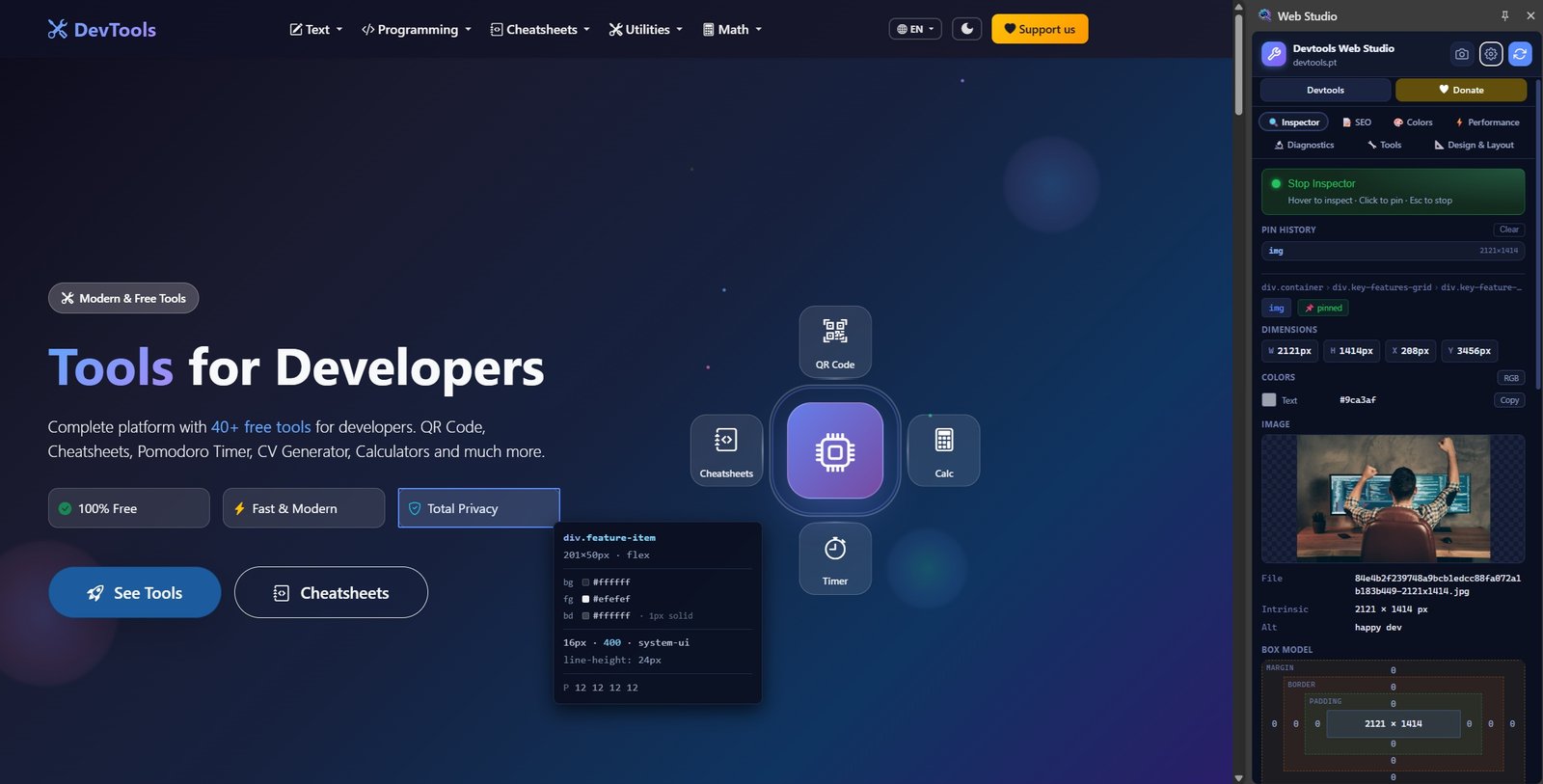Open the Timer tool tile
The image size is (1543, 784).
[x=835, y=559]
